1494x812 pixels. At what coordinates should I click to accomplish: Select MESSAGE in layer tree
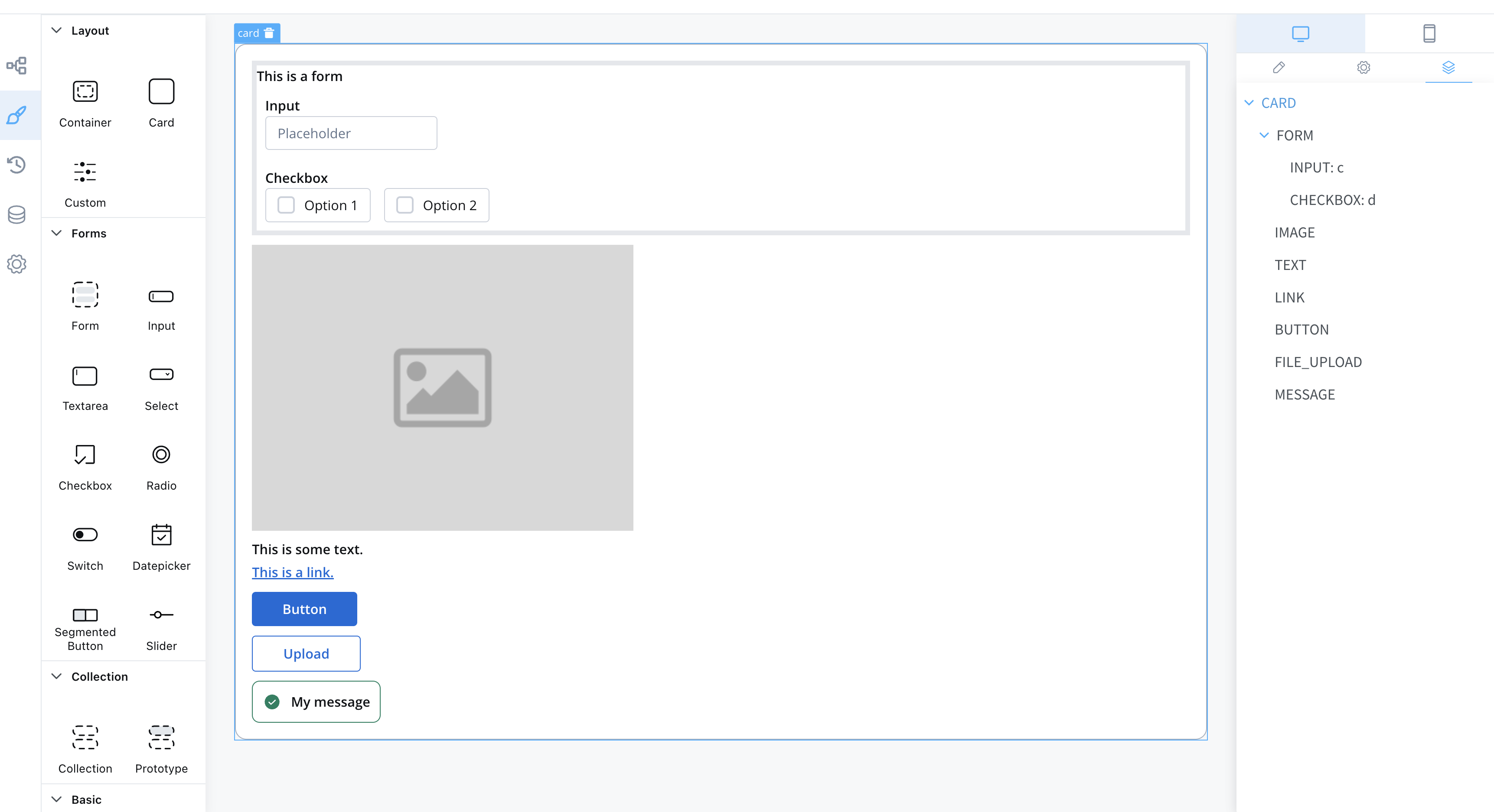[x=1305, y=394]
